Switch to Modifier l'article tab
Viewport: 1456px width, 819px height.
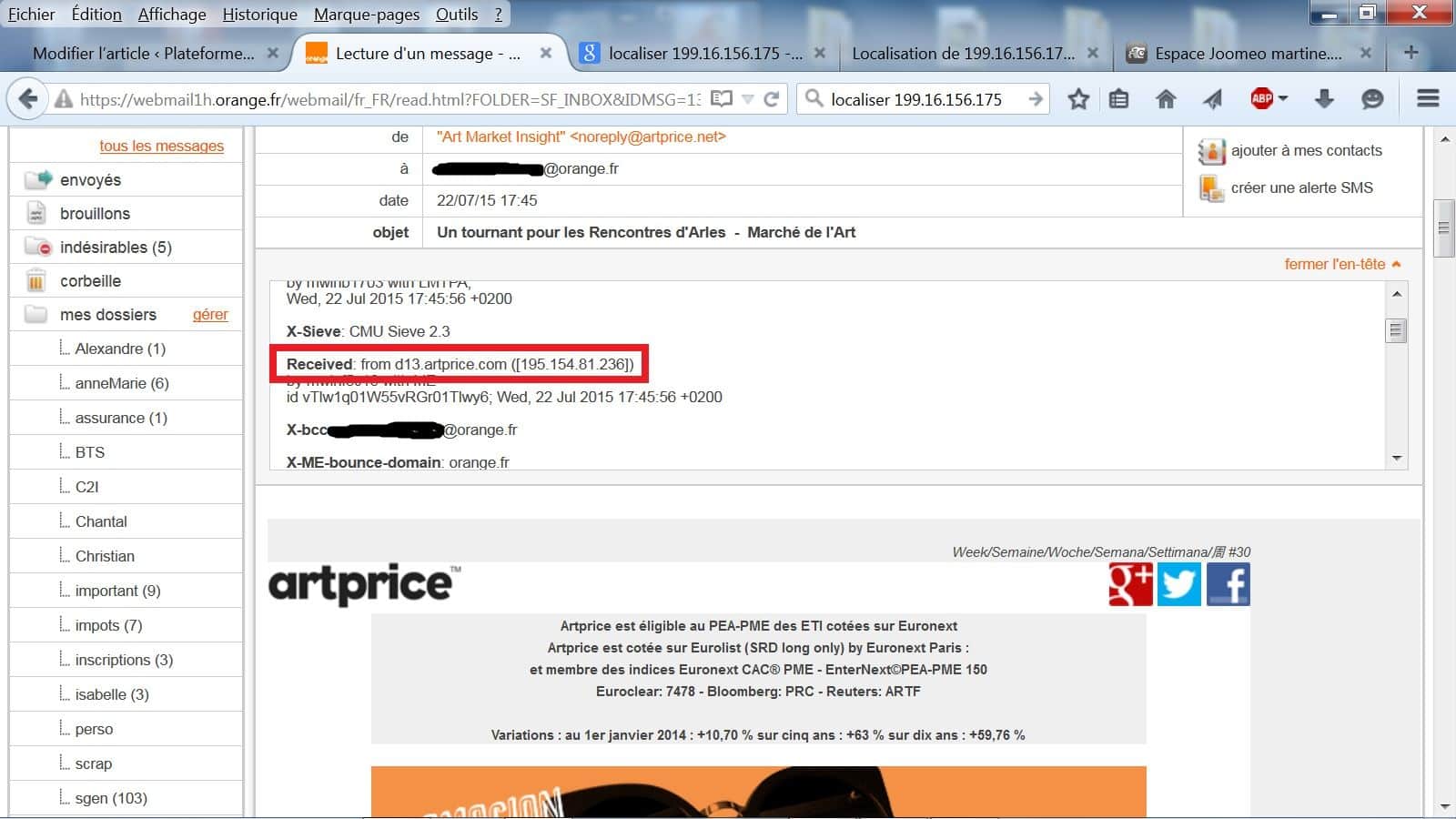point(144,54)
